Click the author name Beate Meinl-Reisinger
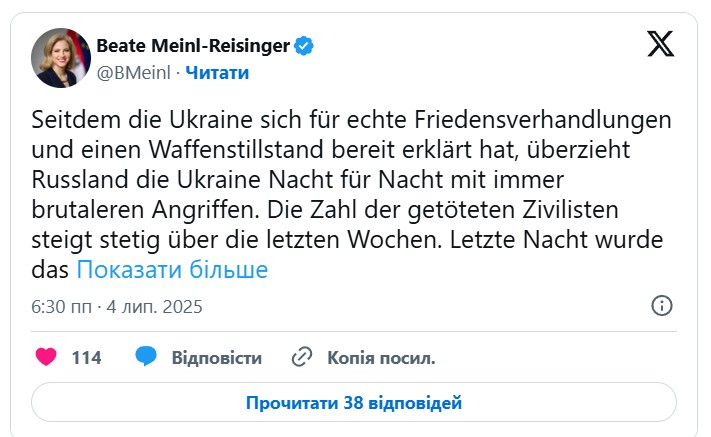This screenshot has height=437, width=711. (x=192, y=46)
